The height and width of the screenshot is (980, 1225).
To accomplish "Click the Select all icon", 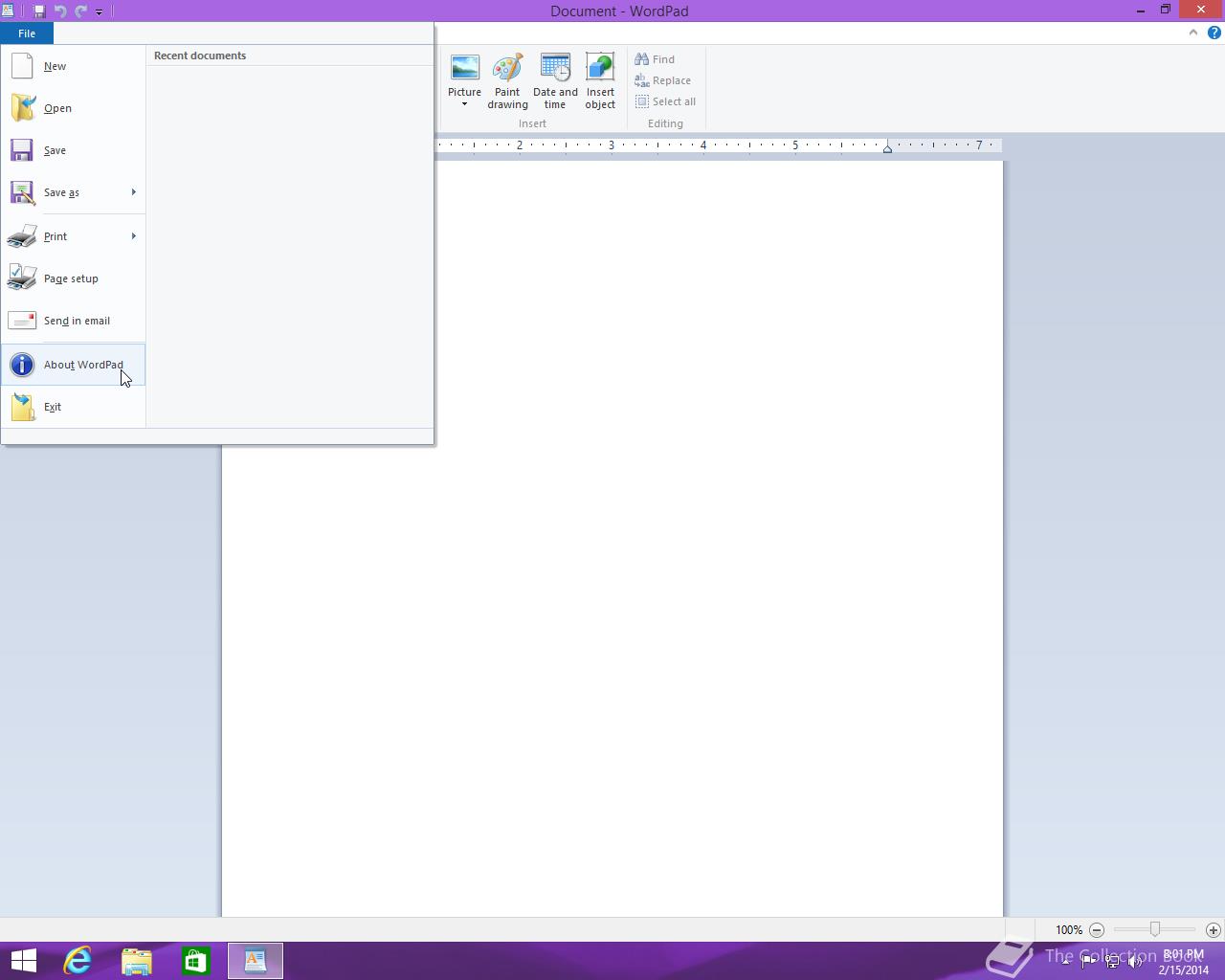I will 642,101.
